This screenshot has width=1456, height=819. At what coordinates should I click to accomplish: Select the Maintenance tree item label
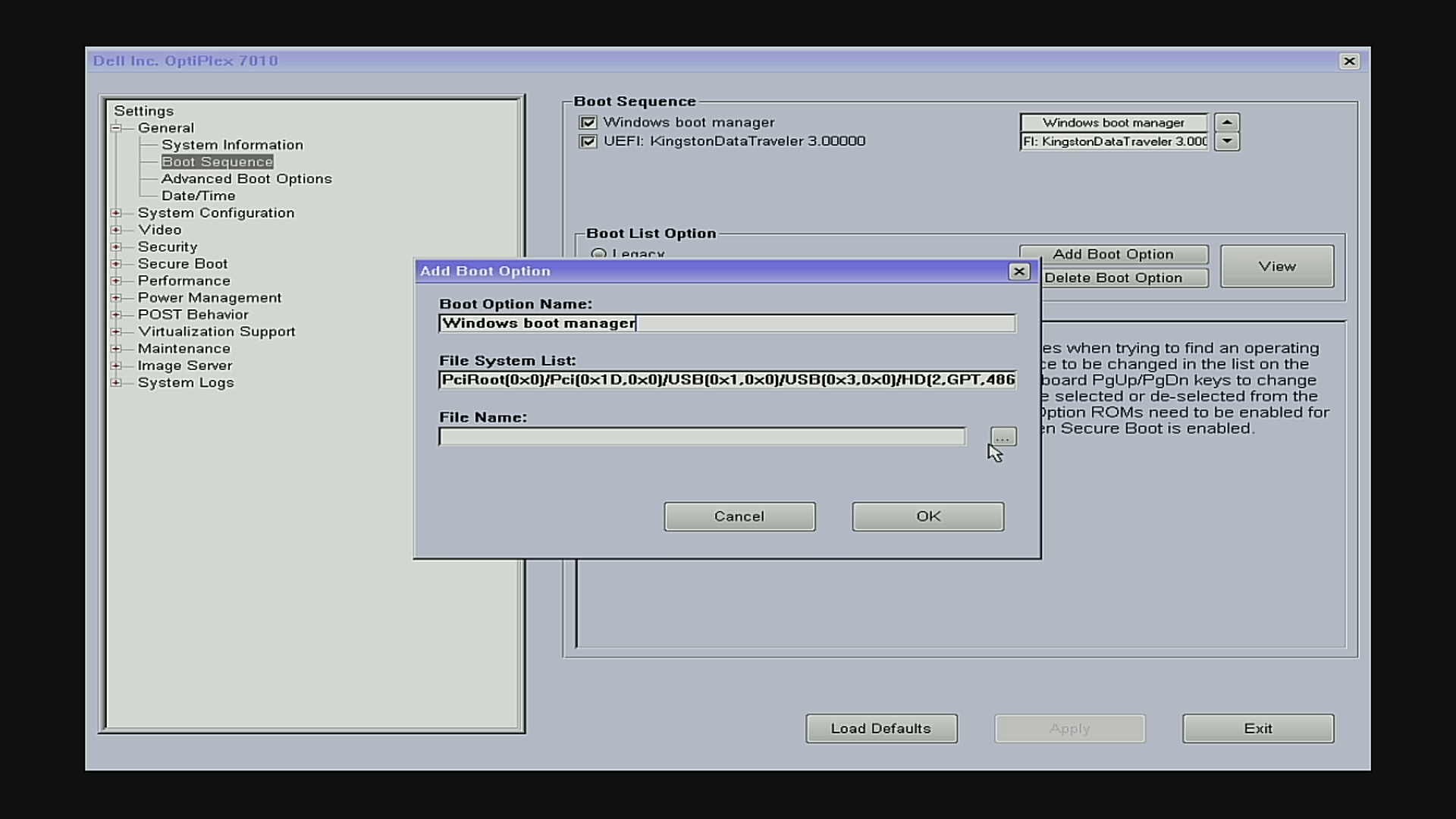[184, 349]
